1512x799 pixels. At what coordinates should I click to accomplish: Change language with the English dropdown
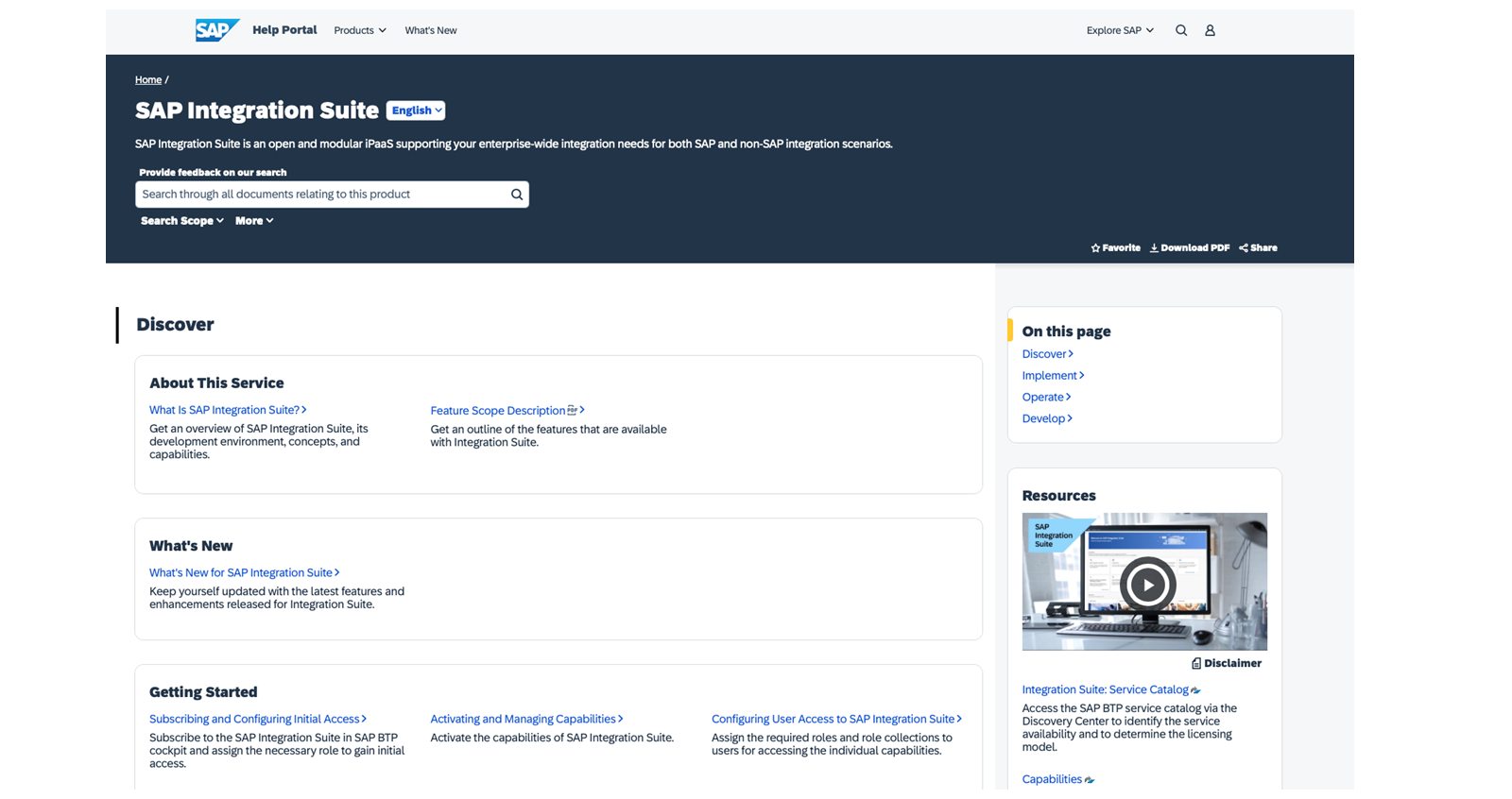[x=416, y=110]
